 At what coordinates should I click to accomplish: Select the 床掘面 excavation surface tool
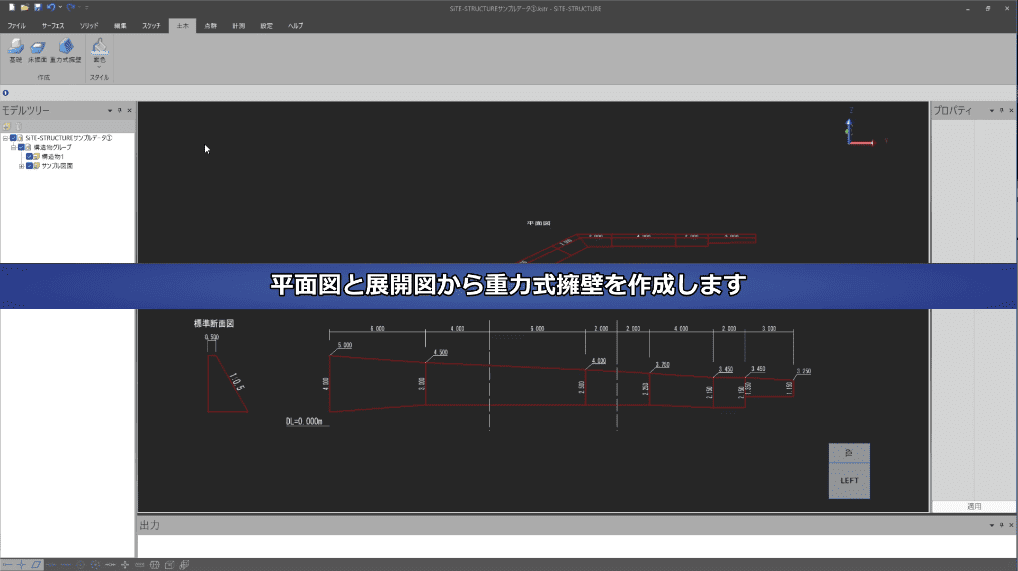[x=37, y=51]
